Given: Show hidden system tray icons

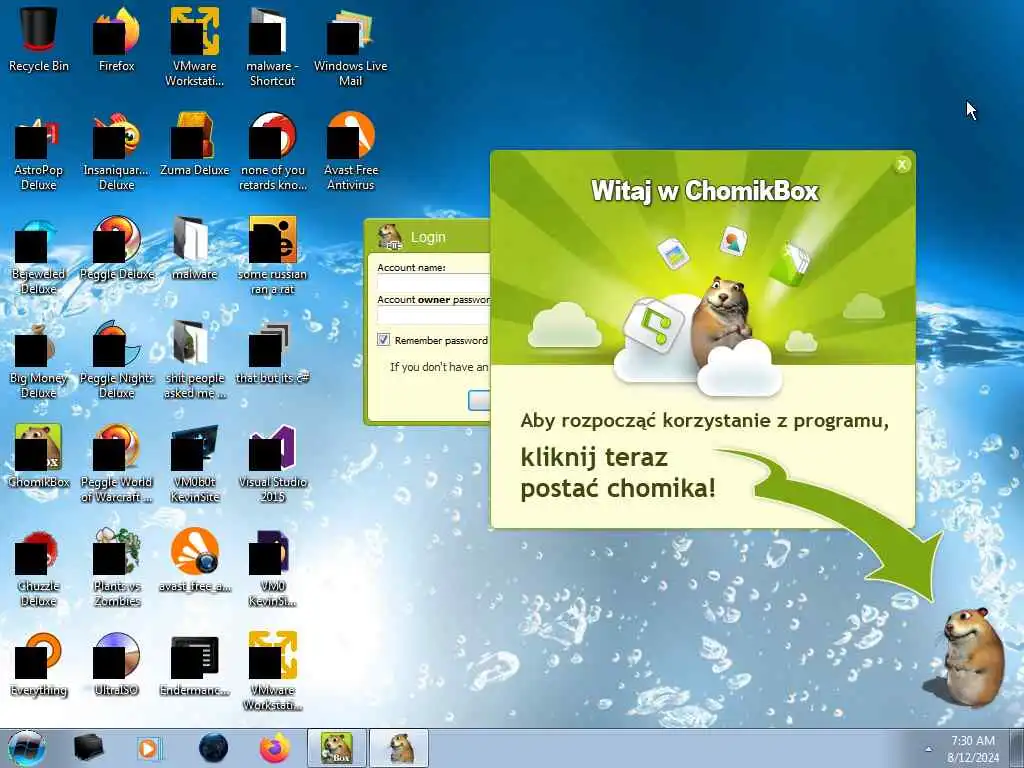Looking at the screenshot, I should click(928, 749).
